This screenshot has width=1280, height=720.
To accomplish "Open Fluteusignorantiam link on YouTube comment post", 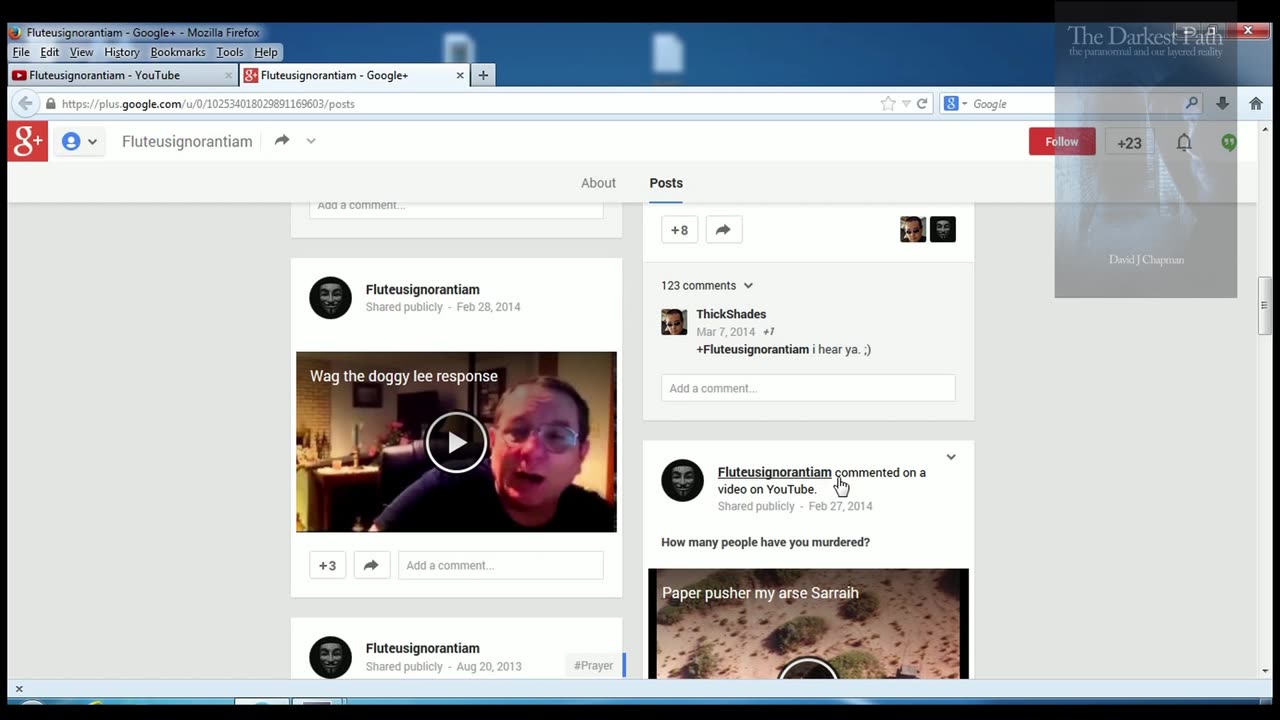I will click(774, 472).
